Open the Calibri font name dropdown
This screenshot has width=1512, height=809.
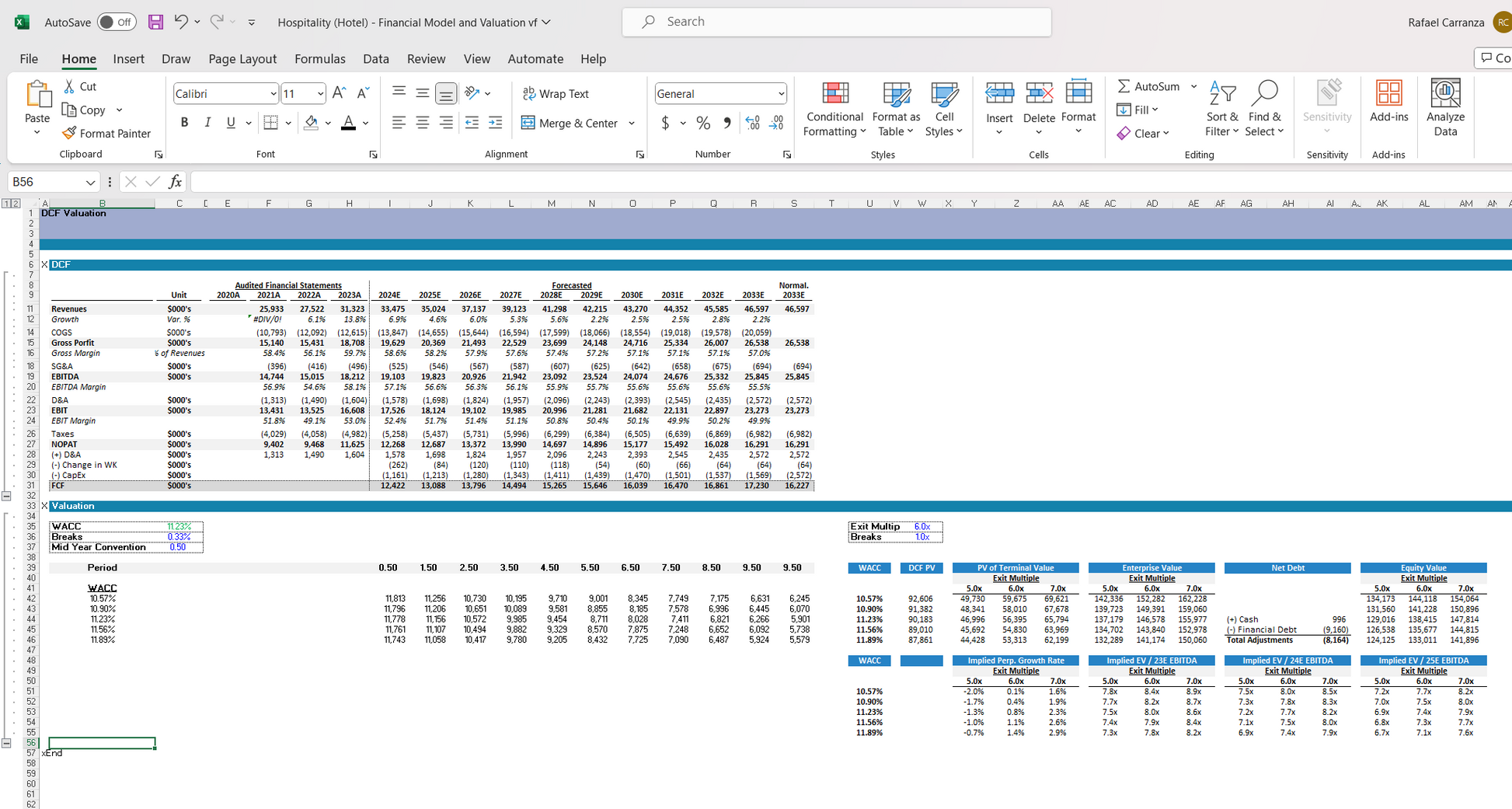[273, 94]
